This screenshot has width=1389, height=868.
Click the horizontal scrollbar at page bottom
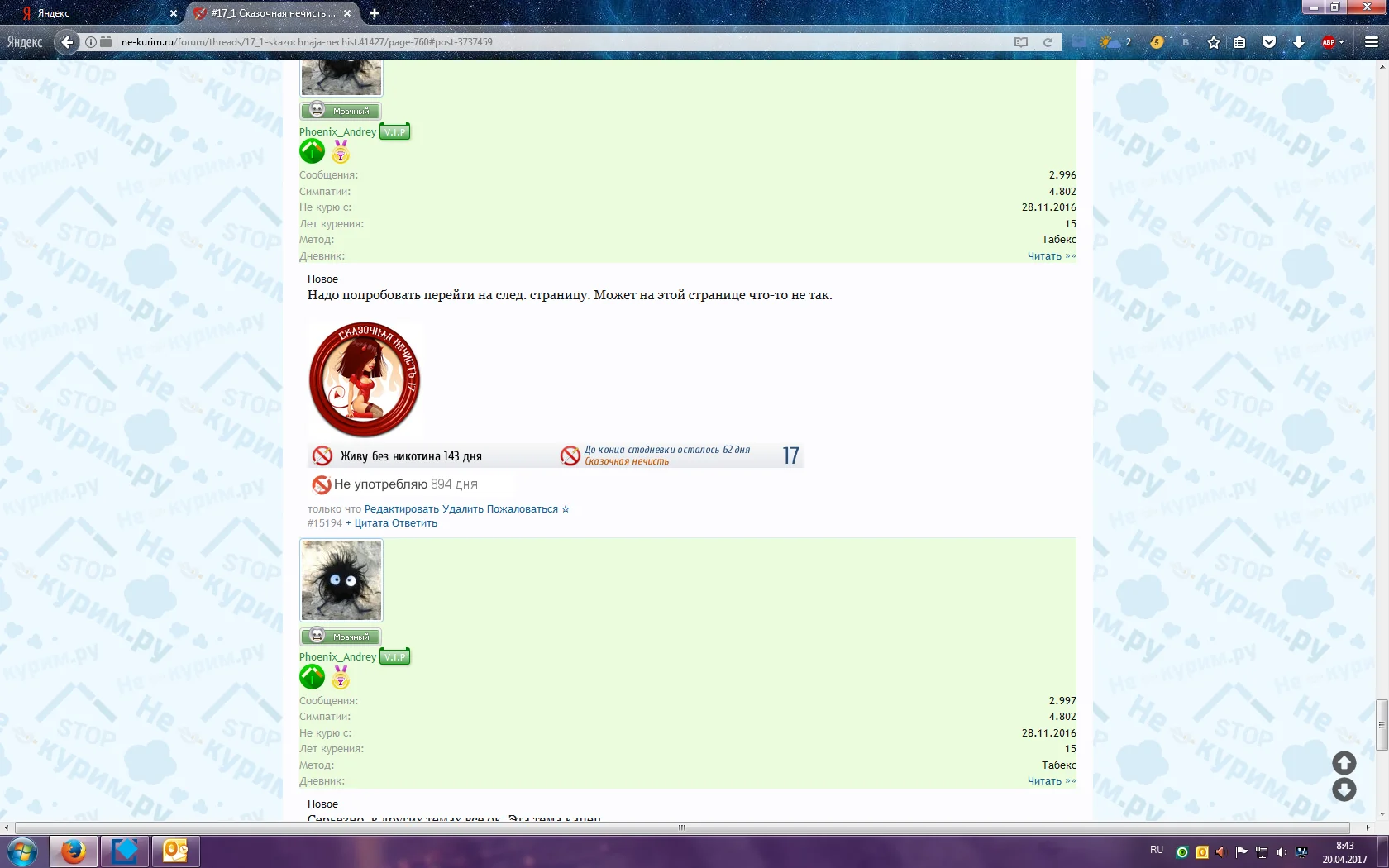click(x=682, y=827)
